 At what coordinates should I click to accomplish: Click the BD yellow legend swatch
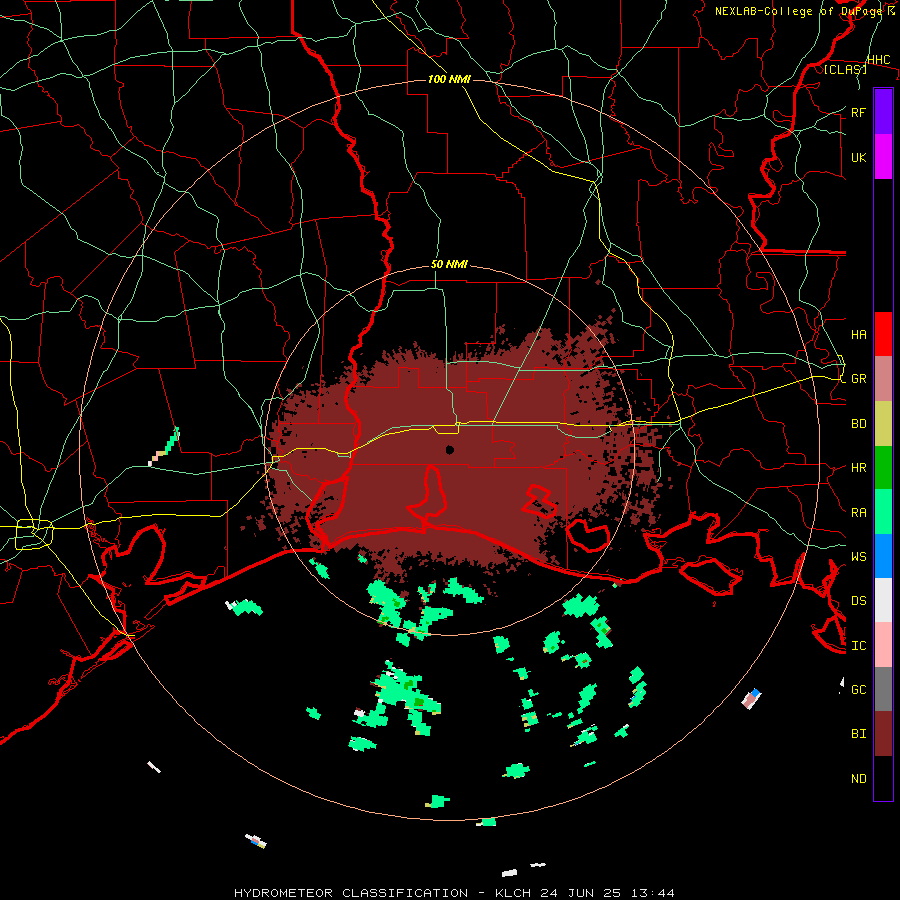[883, 424]
